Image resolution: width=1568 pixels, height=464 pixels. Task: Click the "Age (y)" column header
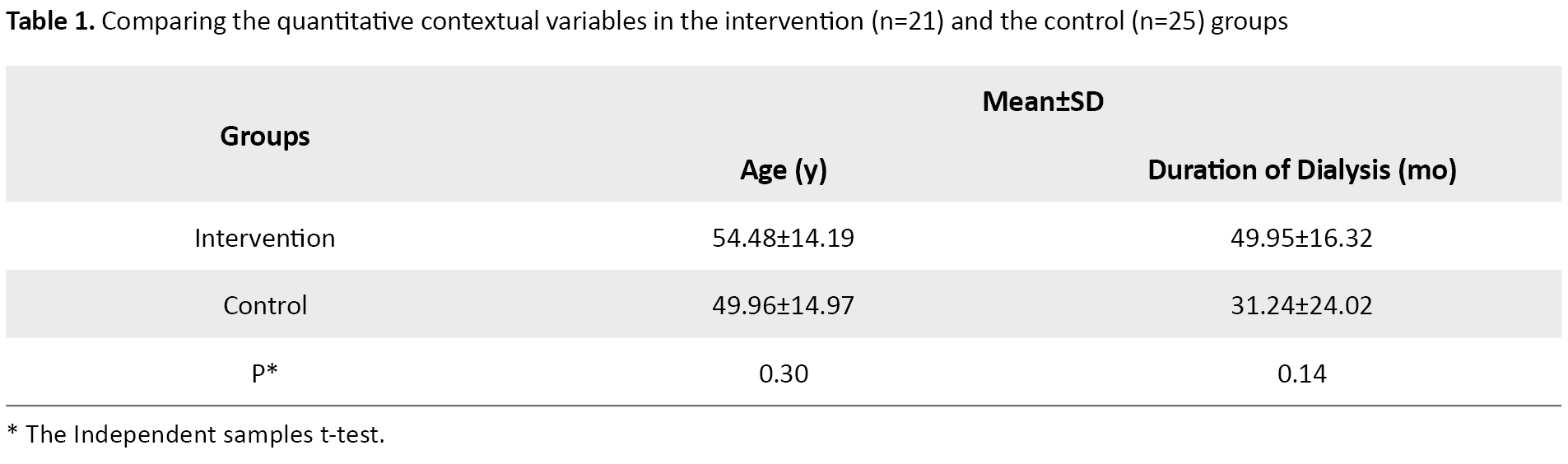tap(783, 170)
